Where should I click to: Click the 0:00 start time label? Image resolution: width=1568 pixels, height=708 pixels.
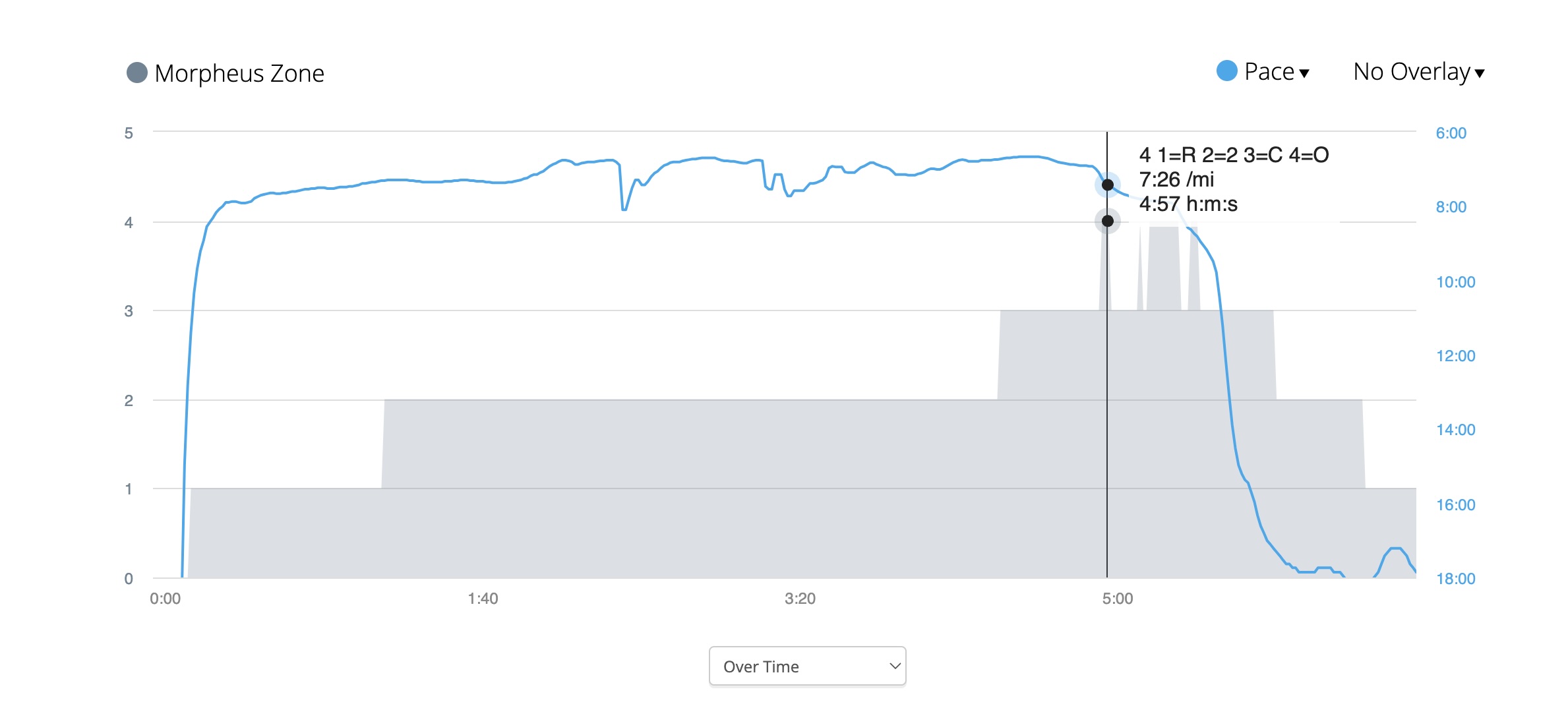pyautogui.click(x=165, y=599)
